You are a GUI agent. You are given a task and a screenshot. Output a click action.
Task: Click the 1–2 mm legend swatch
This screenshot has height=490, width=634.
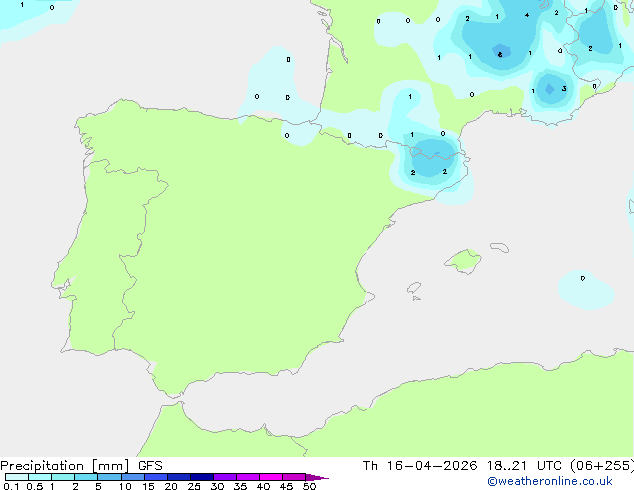point(63,477)
